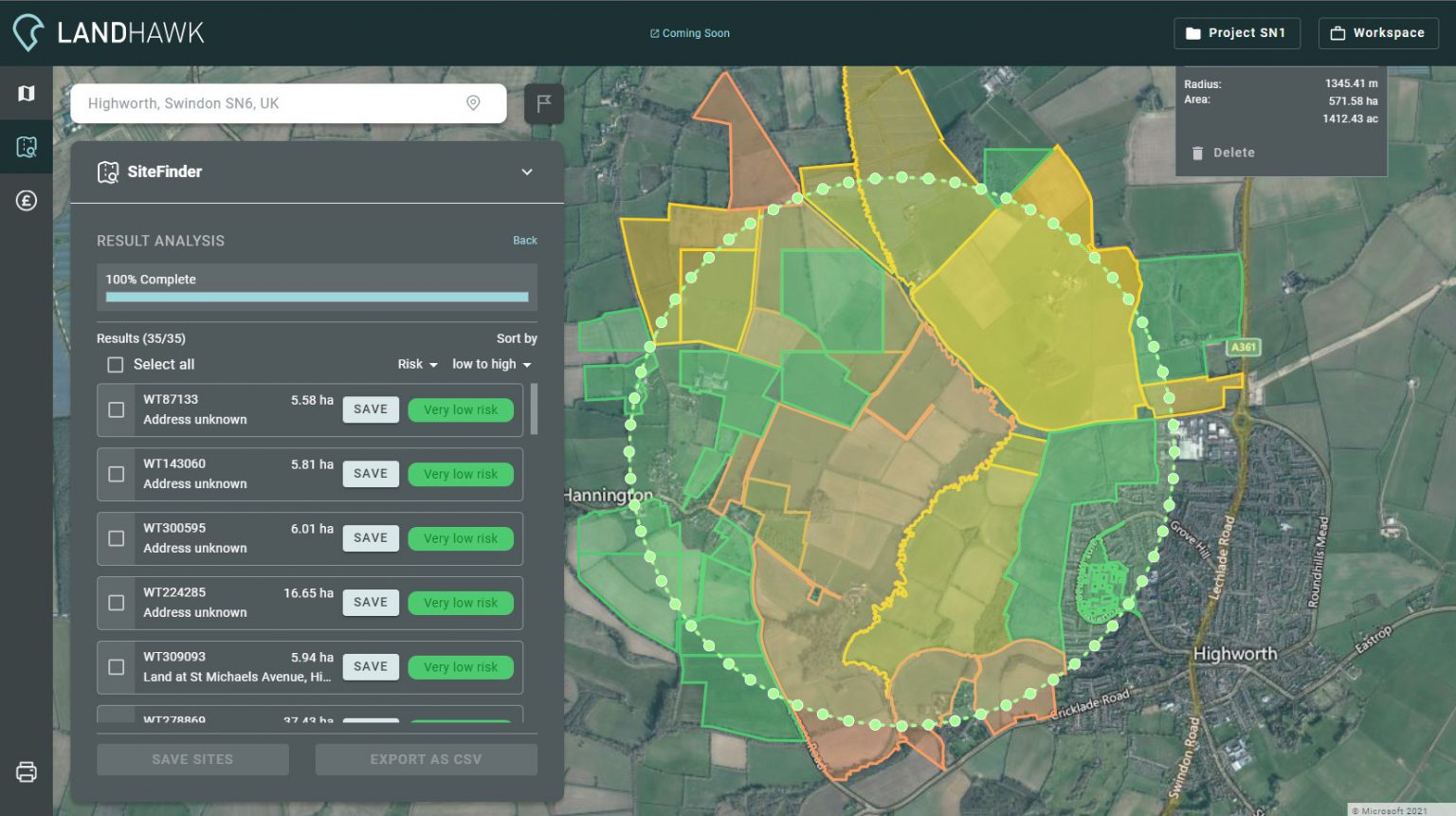This screenshot has height=816, width=1456.
Task: Open the Project SN1 menu
Action: pos(1237,32)
